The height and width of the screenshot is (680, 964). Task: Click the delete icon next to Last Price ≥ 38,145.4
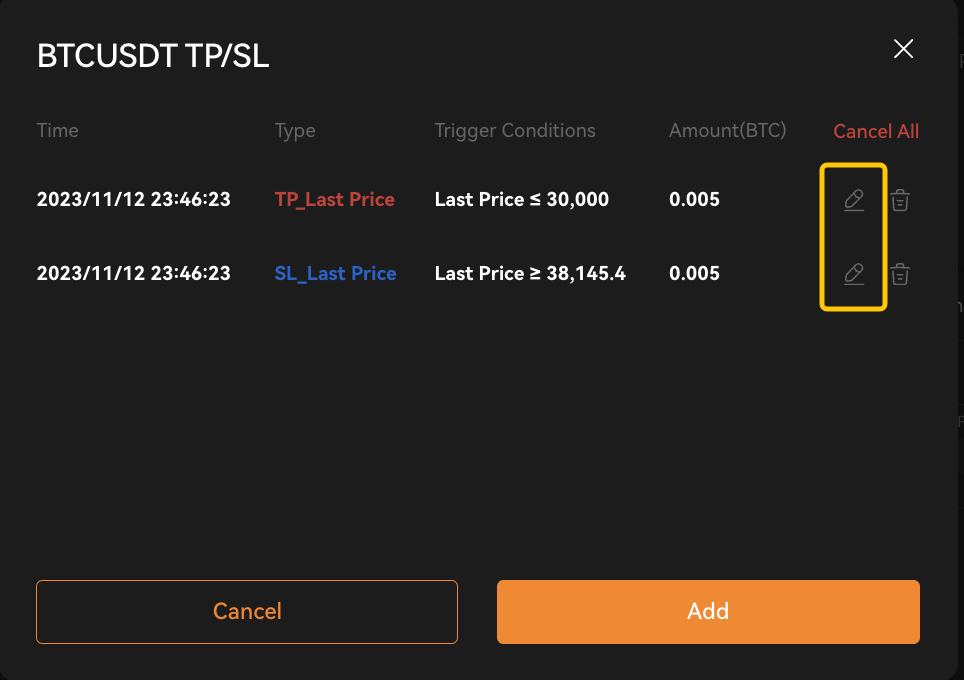899,273
